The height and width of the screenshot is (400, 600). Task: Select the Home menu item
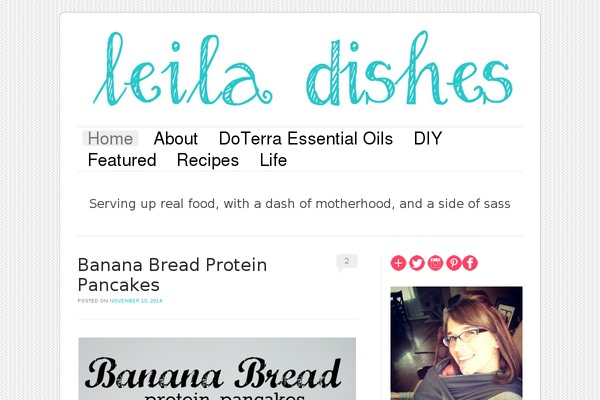coord(110,138)
